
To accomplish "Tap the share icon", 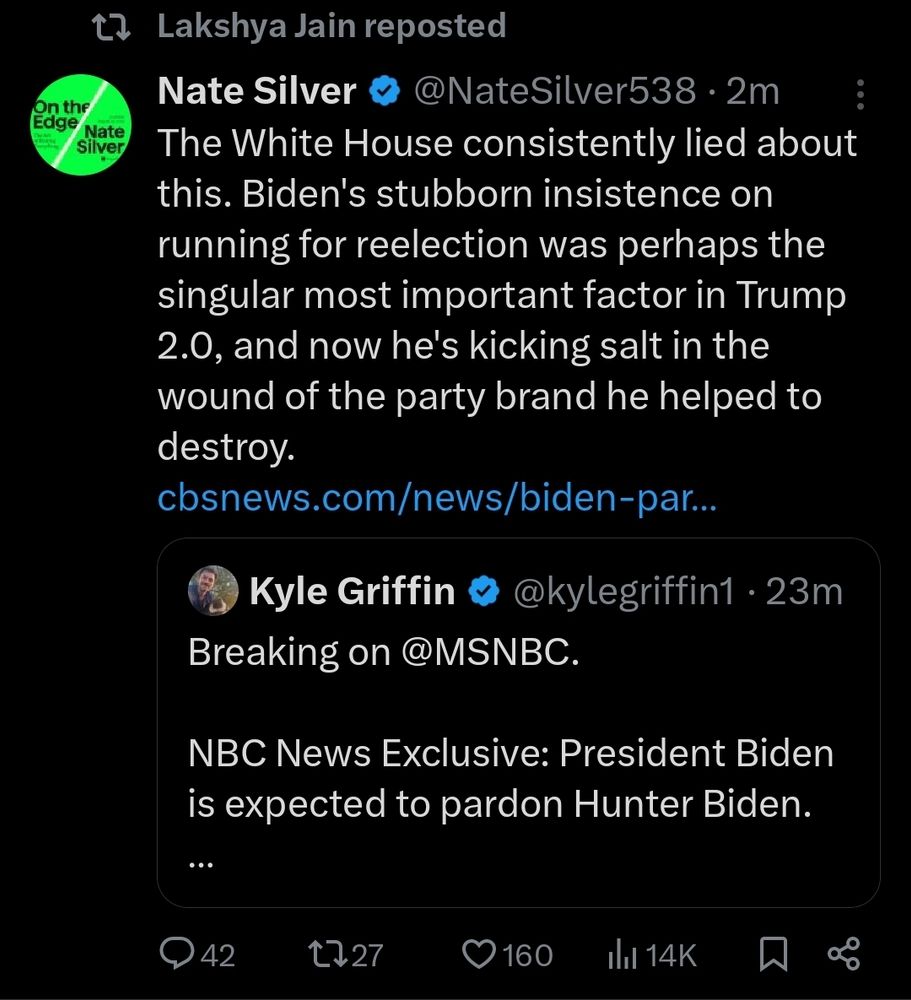I will click(x=844, y=954).
